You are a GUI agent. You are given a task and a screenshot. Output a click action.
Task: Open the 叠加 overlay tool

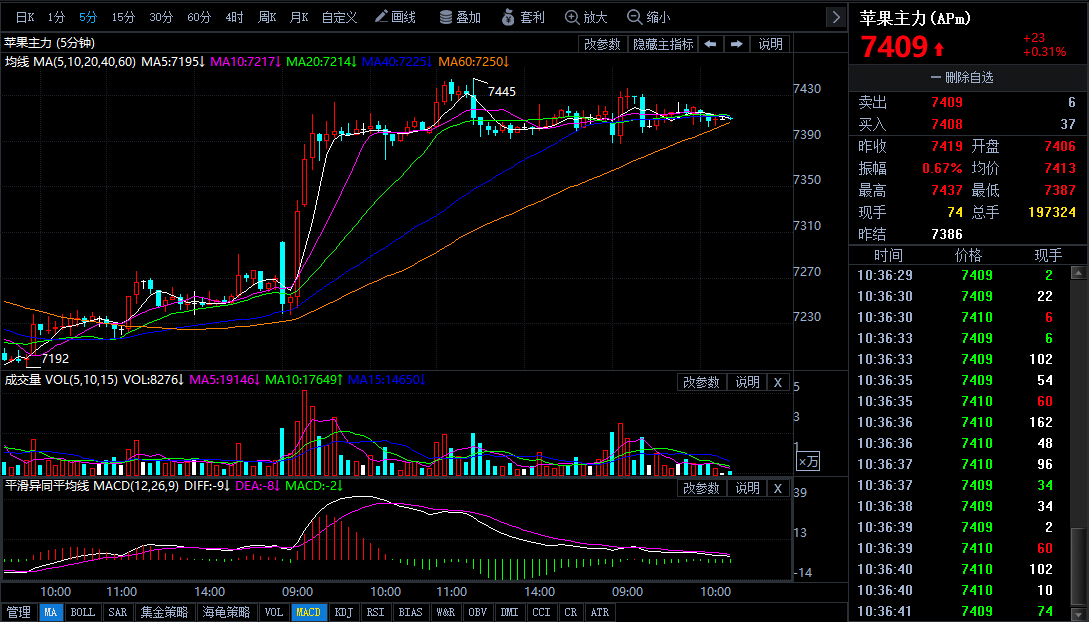pos(460,17)
